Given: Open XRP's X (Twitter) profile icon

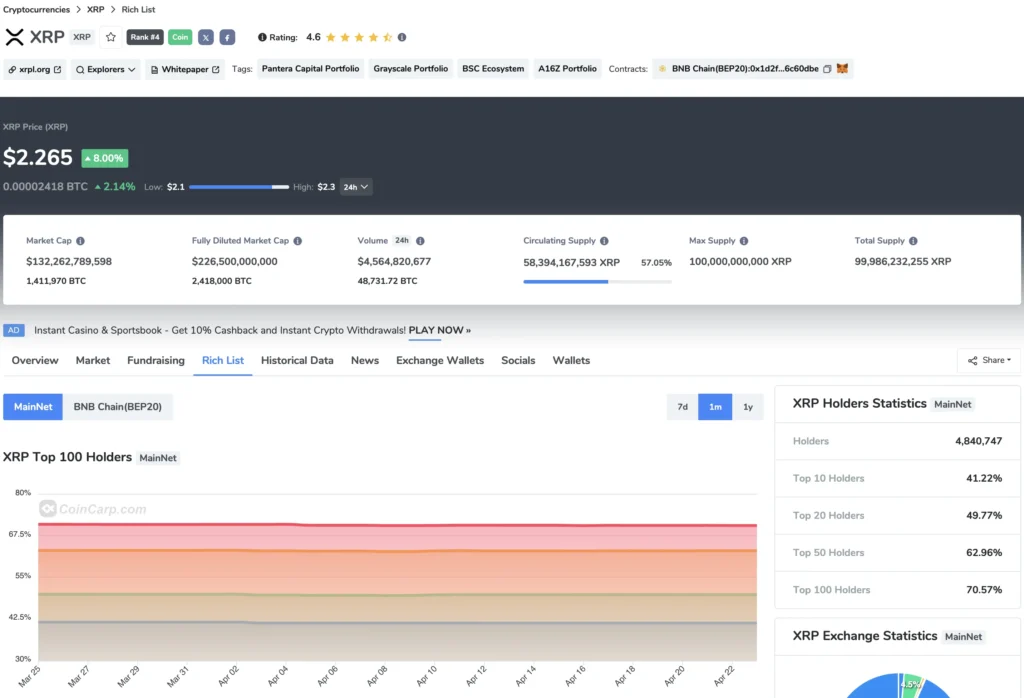Looking at the screenshot, I should 205,37.
